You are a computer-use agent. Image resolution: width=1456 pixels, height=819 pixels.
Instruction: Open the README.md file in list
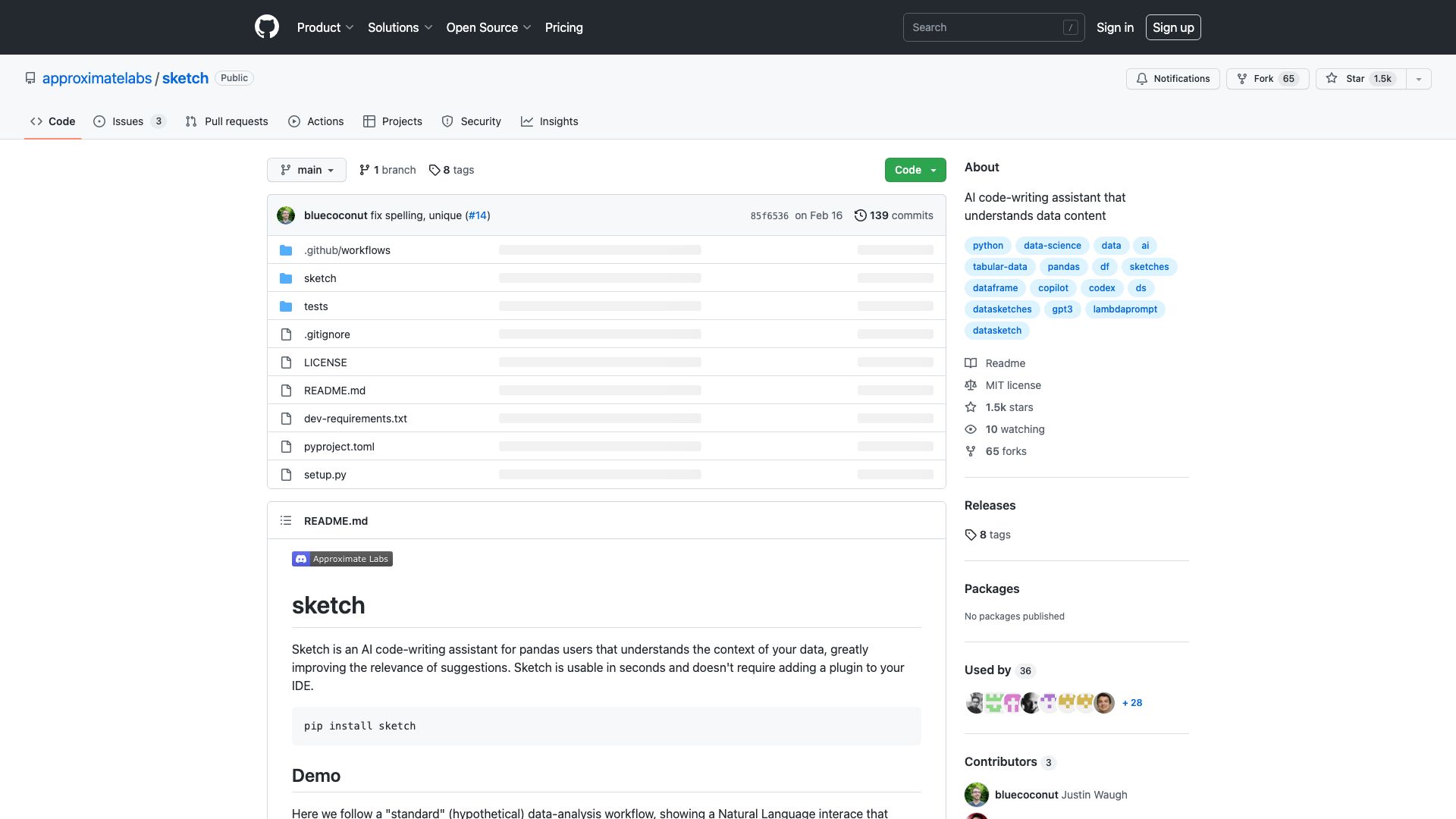[334, 391]
